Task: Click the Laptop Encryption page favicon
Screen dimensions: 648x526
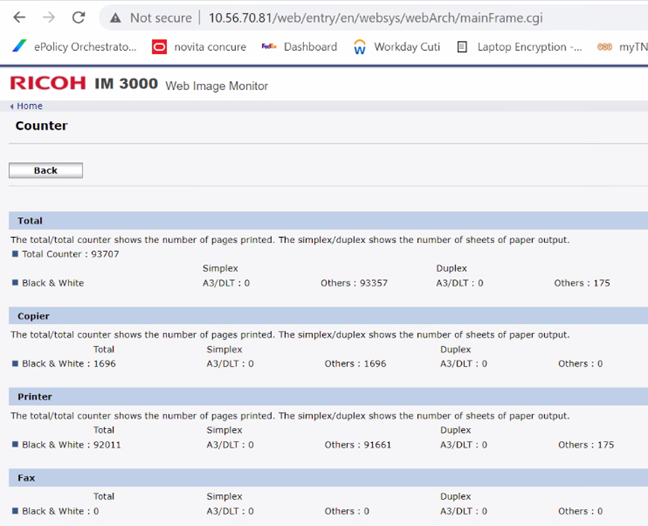Action: [x=462, y=47]
